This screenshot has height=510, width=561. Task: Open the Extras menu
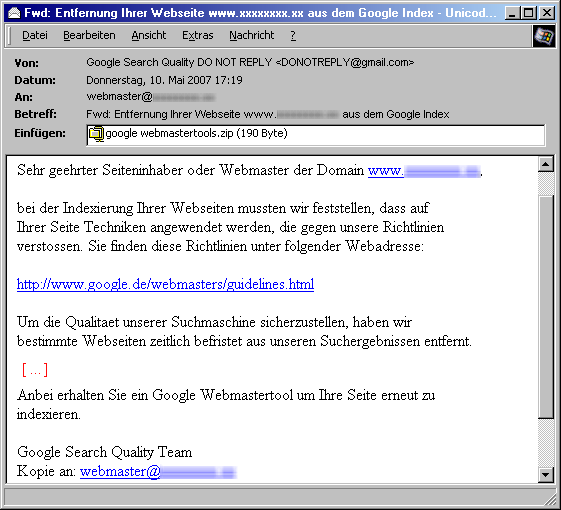197,35
